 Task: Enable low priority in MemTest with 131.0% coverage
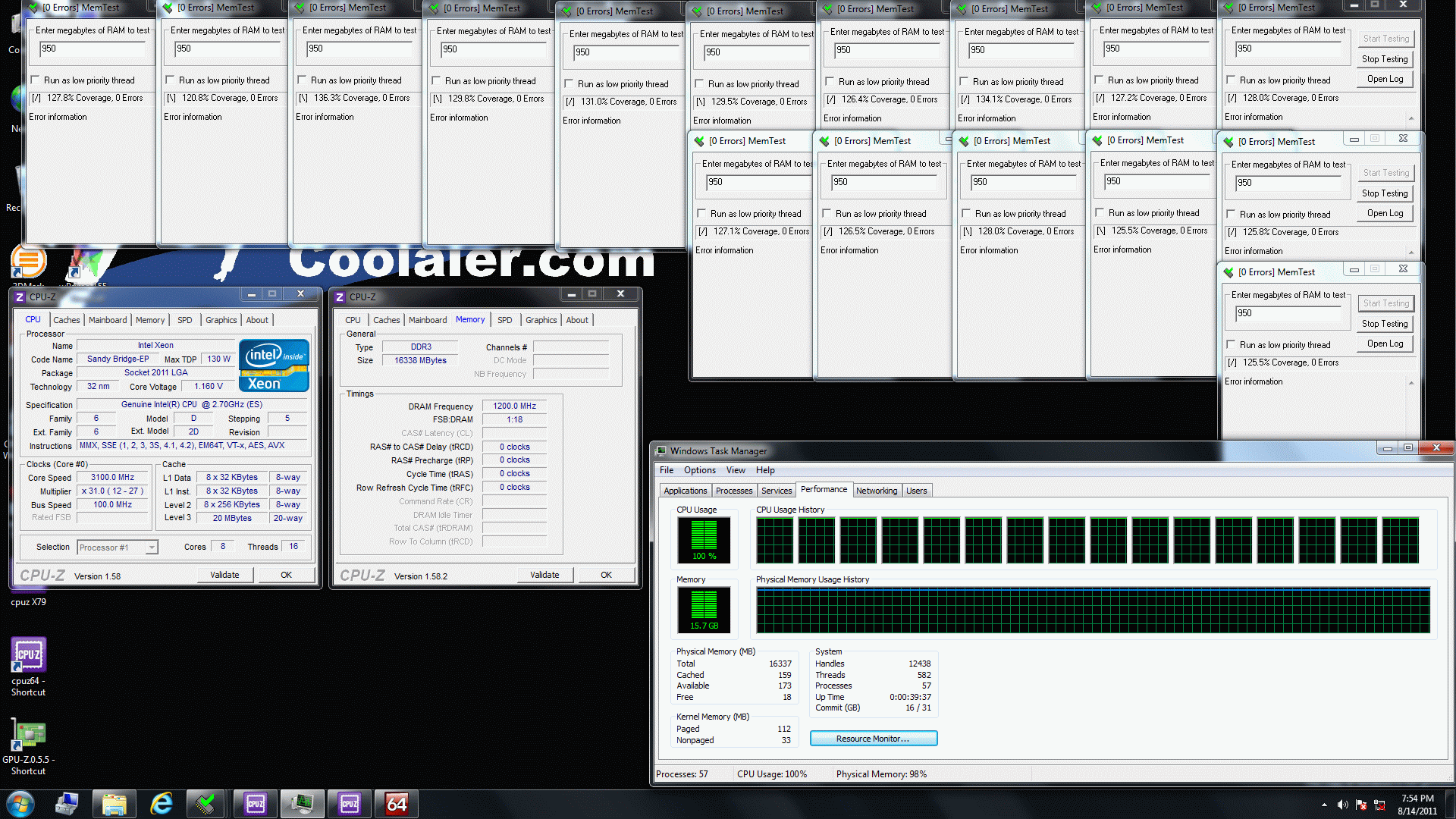point(569,83)
